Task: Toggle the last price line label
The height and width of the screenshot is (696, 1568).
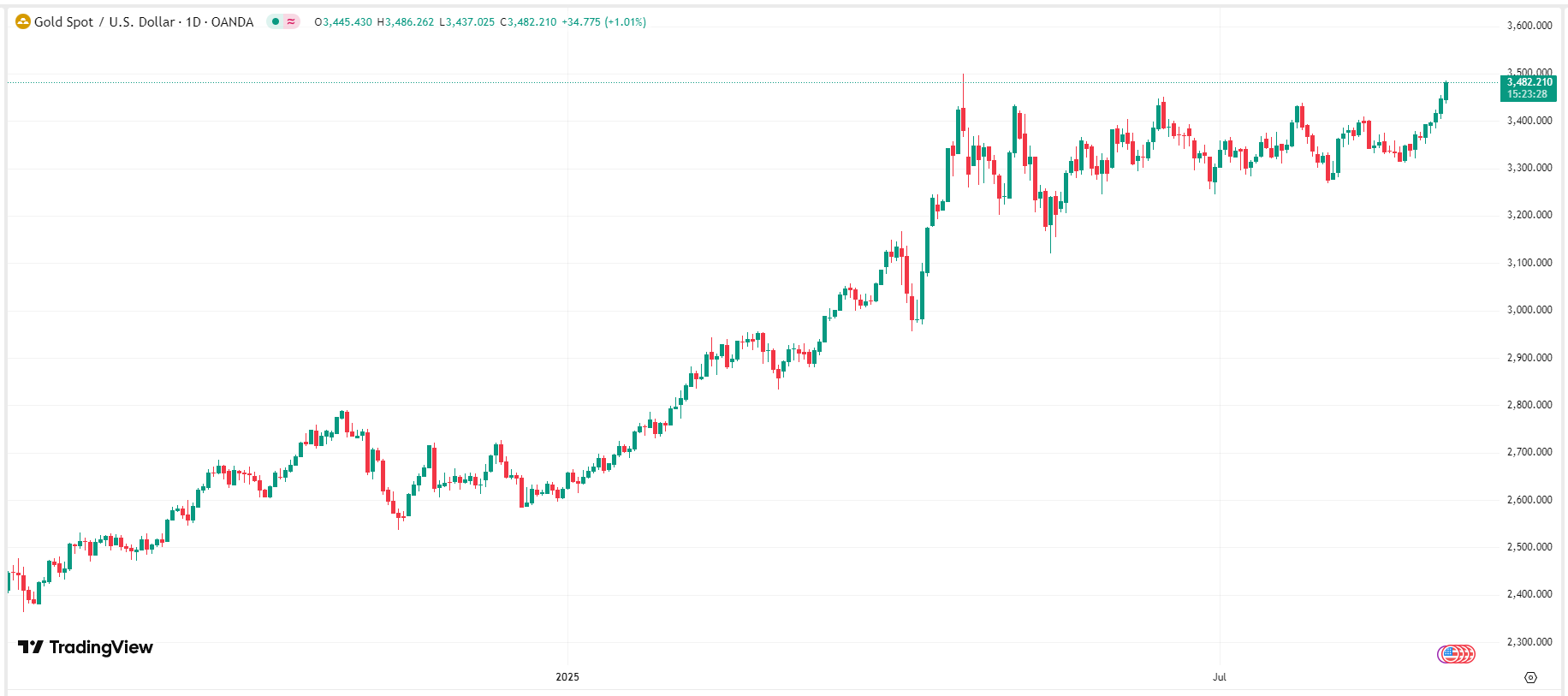Action: [1529, 82]
